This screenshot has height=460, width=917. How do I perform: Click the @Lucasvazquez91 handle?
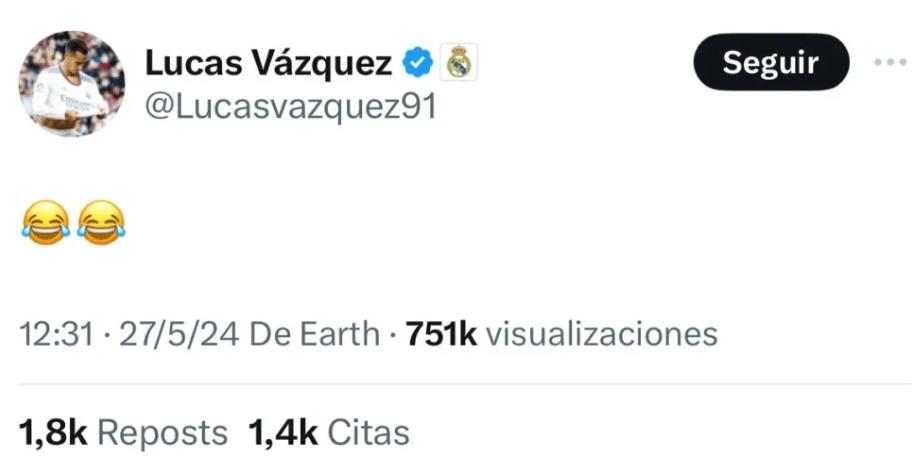(291, 108)
